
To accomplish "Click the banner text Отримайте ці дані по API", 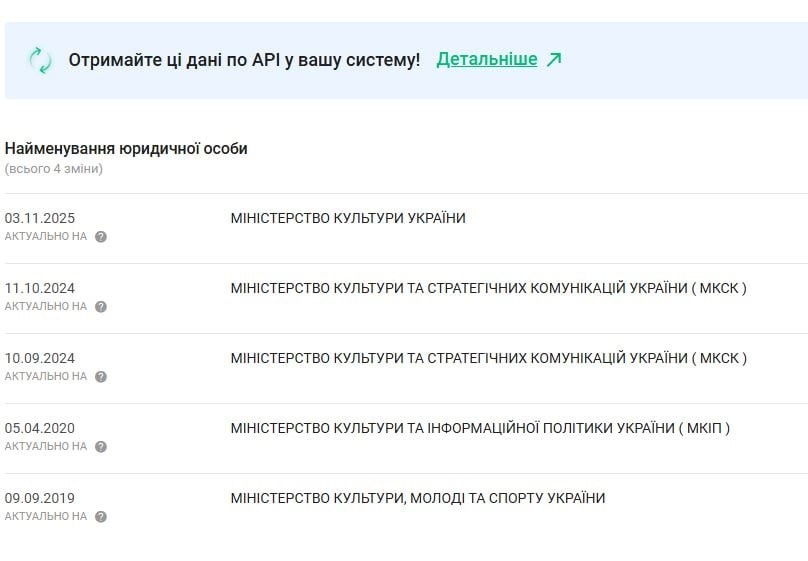I will [x=244, y=60].
